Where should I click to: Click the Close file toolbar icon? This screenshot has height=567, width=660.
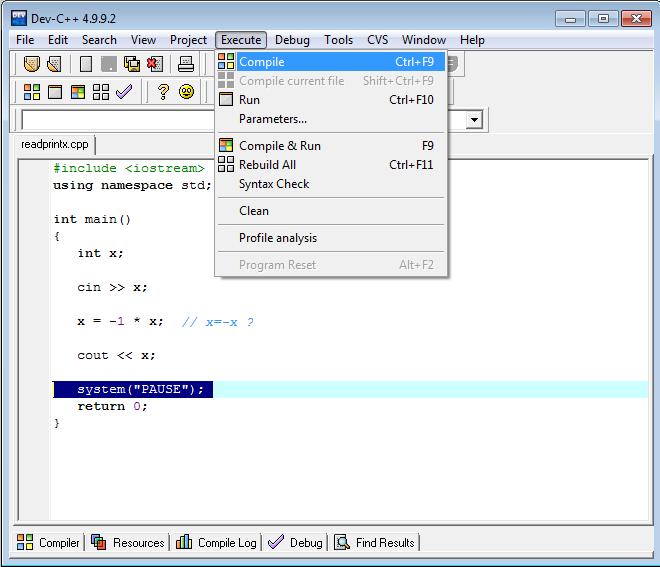pyautogui.click(x=154, y=64)
